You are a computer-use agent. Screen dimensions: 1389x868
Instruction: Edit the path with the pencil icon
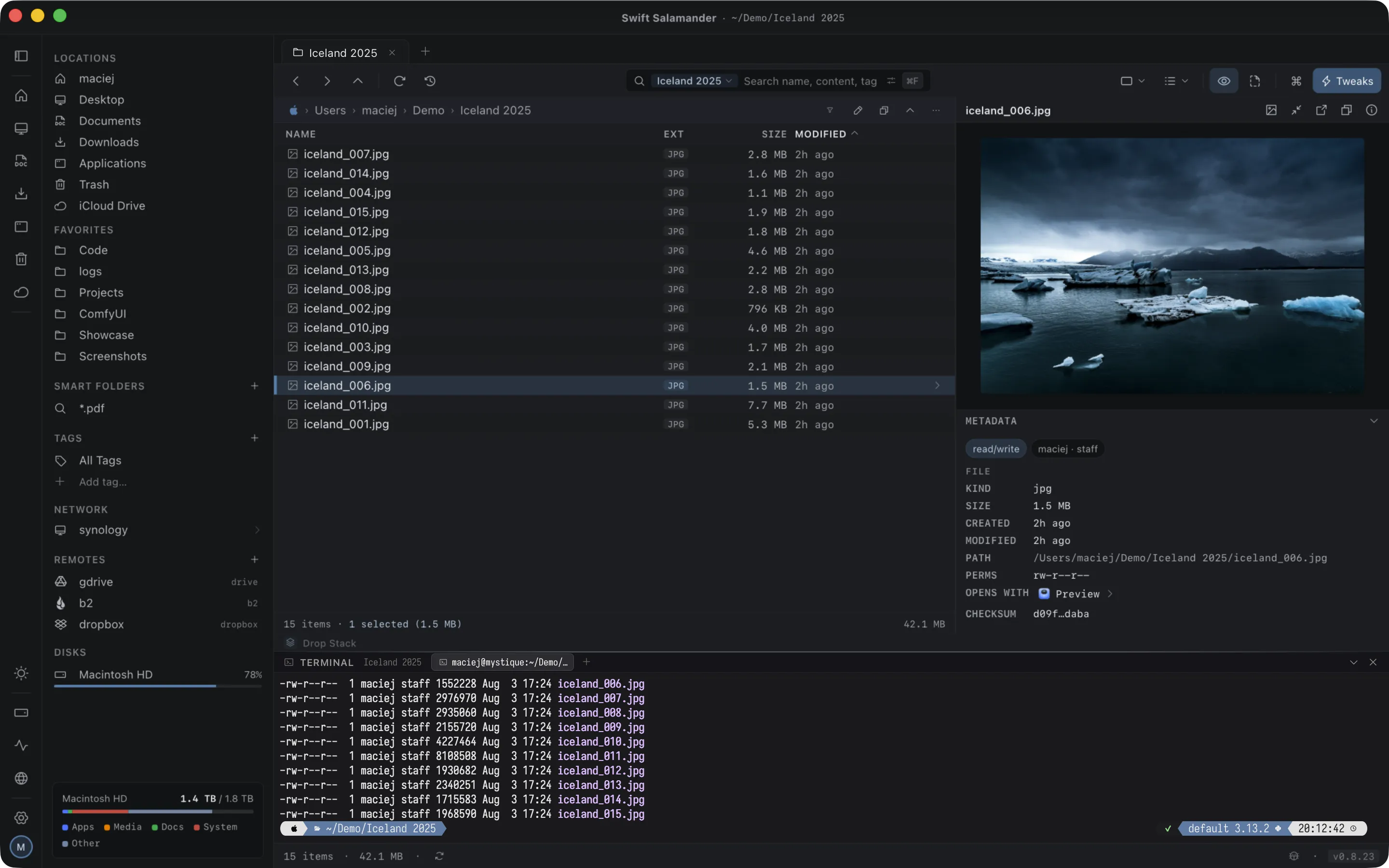(858, 110)
